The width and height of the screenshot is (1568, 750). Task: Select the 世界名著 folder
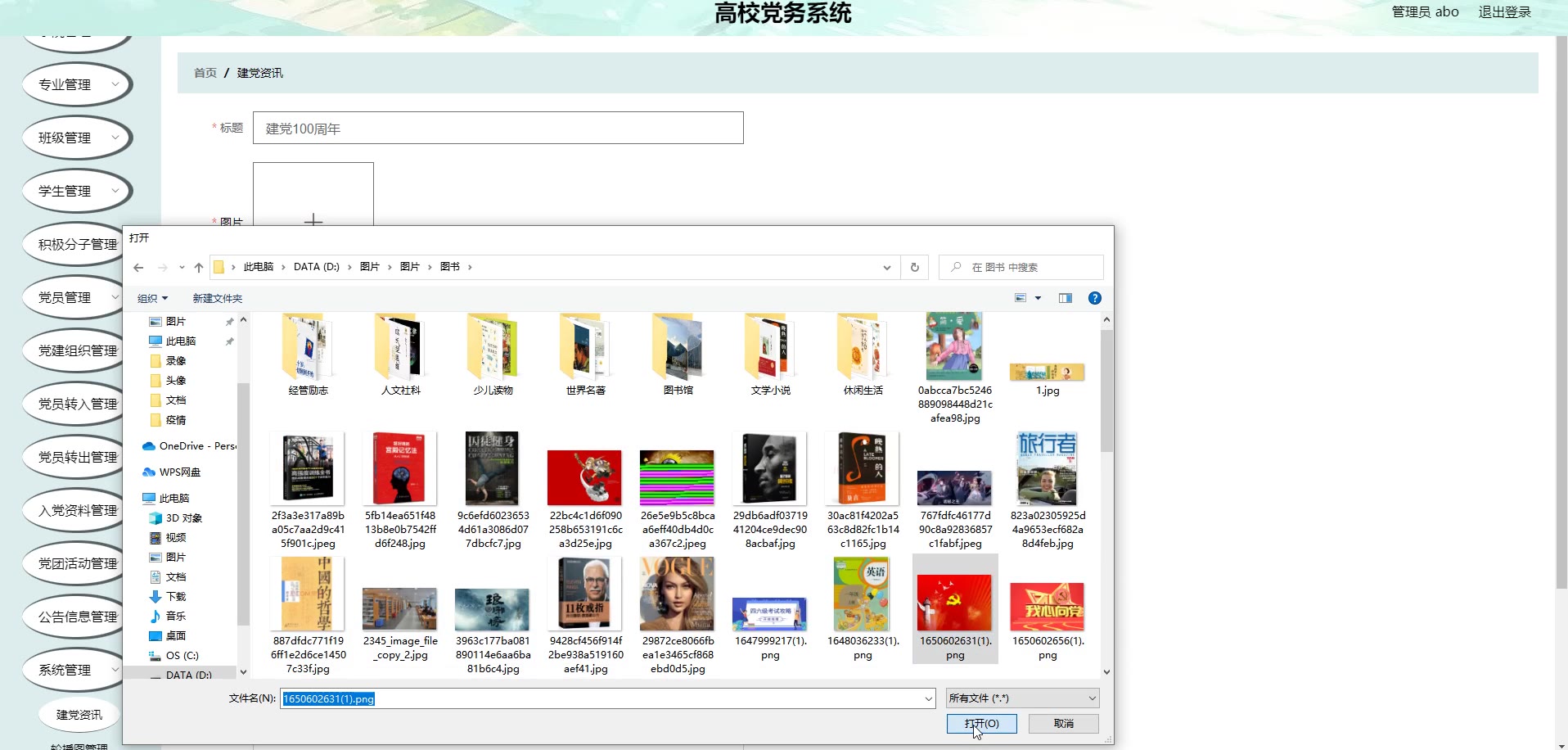tap(586, 355)
